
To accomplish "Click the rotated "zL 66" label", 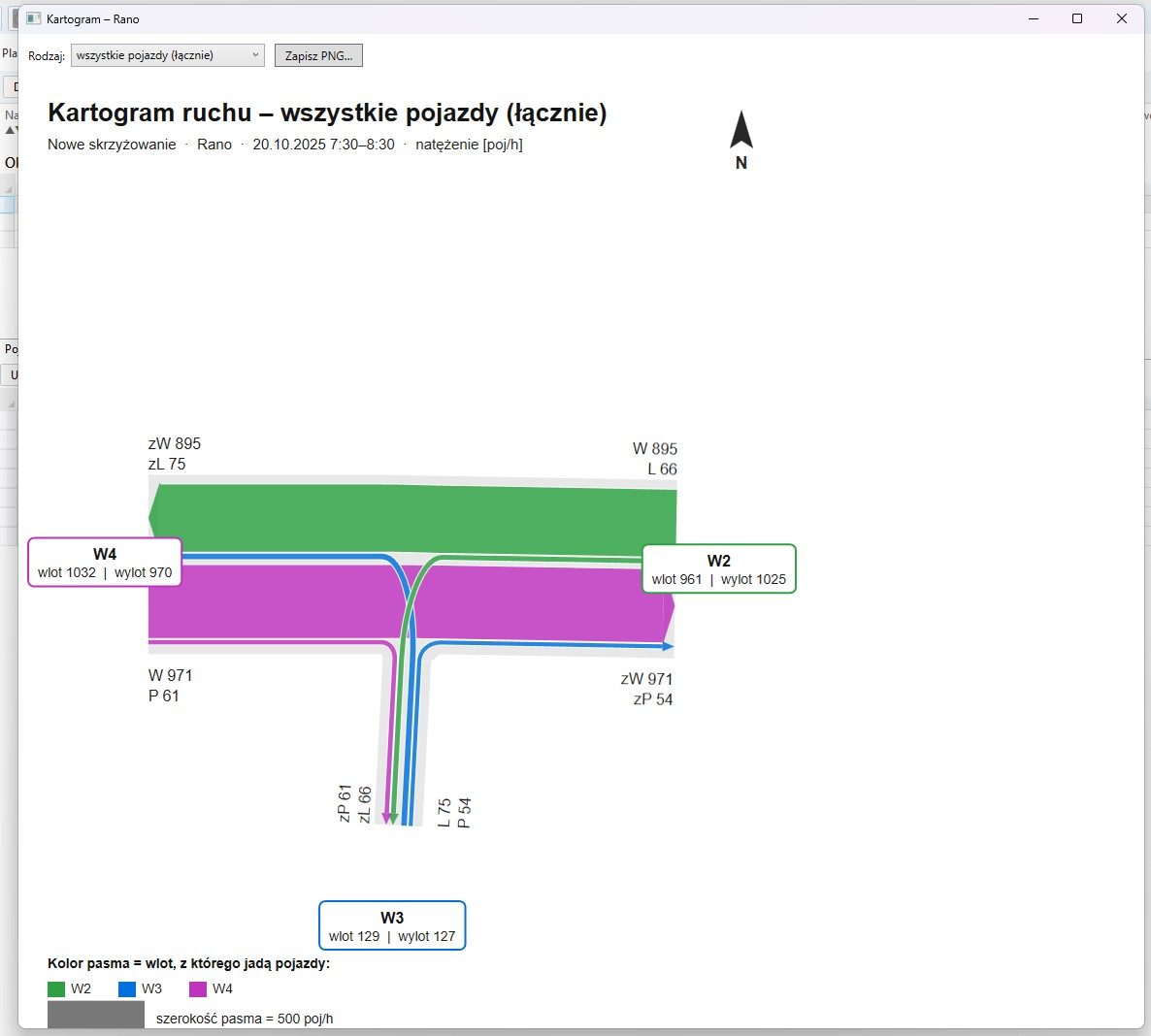I will (x=365, y=805).
